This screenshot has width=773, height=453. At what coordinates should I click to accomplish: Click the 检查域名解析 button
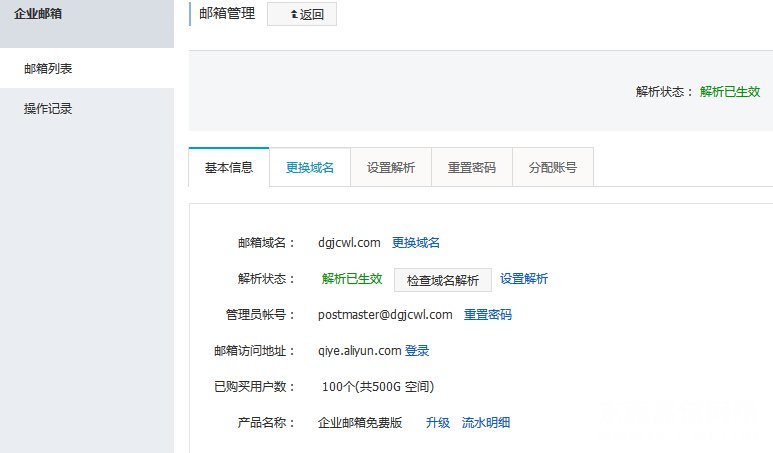pyautogui.click(x=443, y=280)
